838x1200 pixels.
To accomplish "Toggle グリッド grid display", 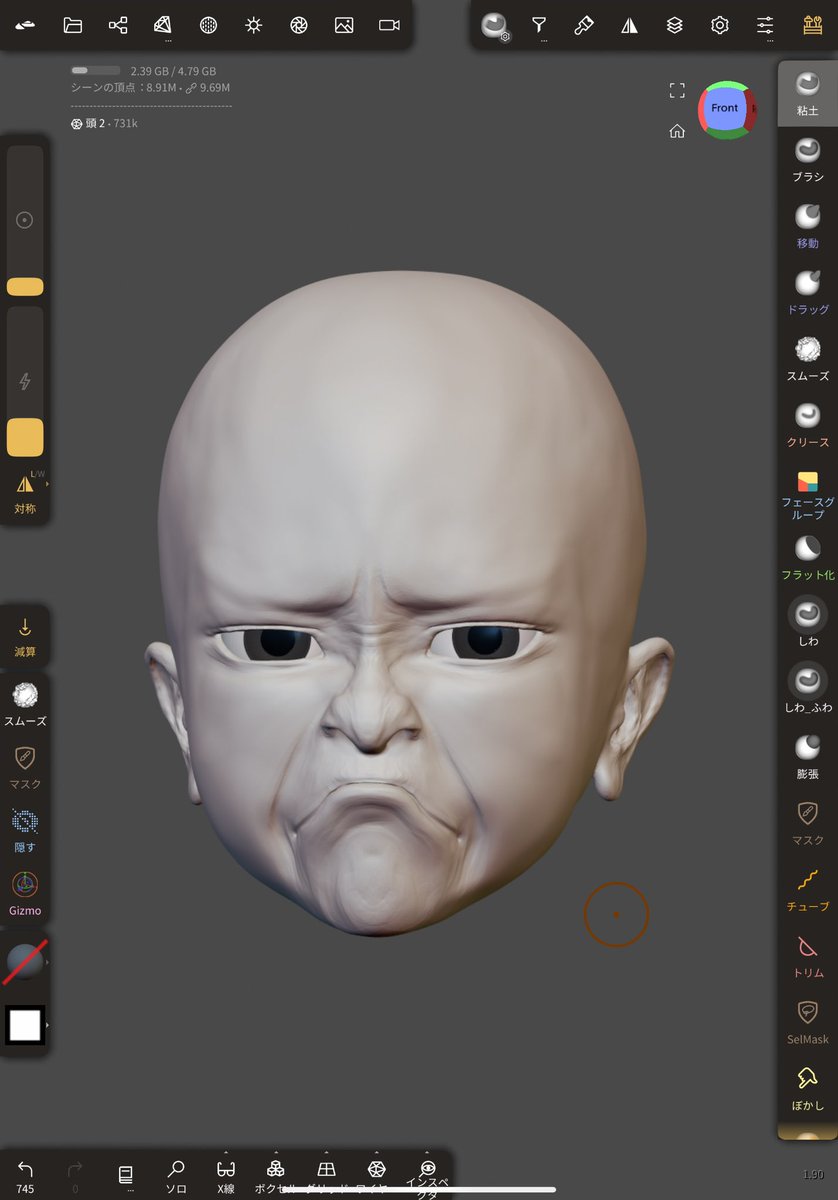I will click(326, 1176).
